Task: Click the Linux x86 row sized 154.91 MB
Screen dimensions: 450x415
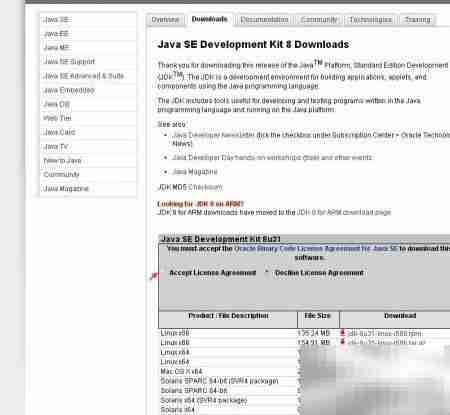Action: point(304,343)
